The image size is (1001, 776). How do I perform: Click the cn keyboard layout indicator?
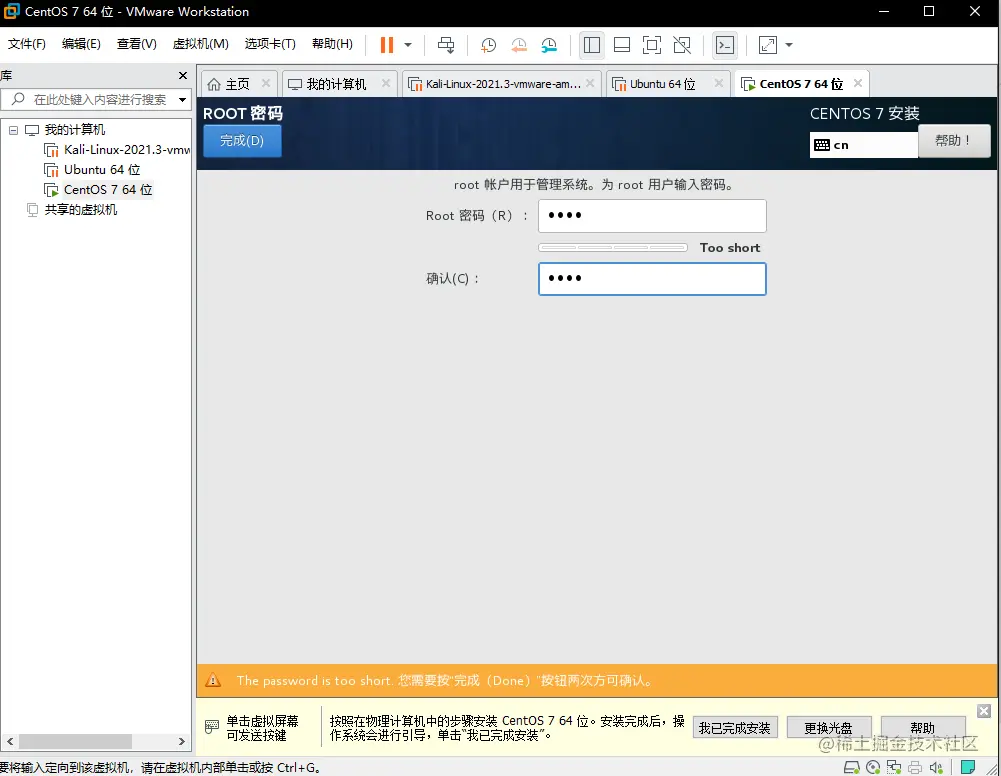863,145
